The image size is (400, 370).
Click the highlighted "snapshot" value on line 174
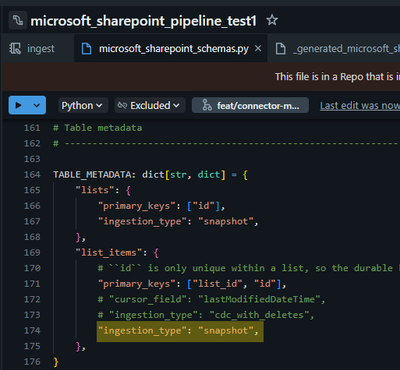point(226,331)
